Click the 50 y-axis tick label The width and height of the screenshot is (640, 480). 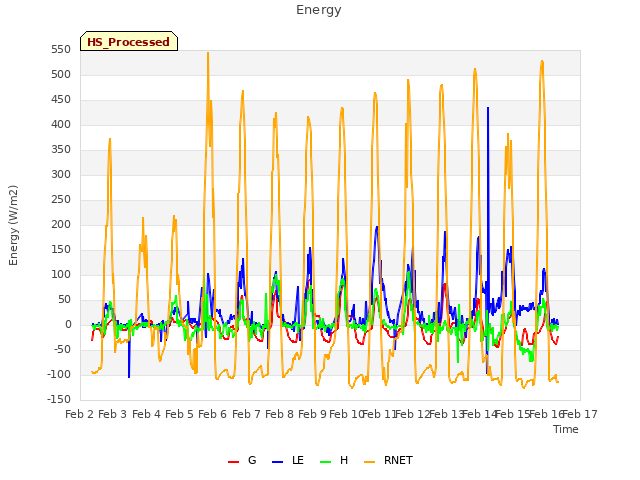(64, 300)
